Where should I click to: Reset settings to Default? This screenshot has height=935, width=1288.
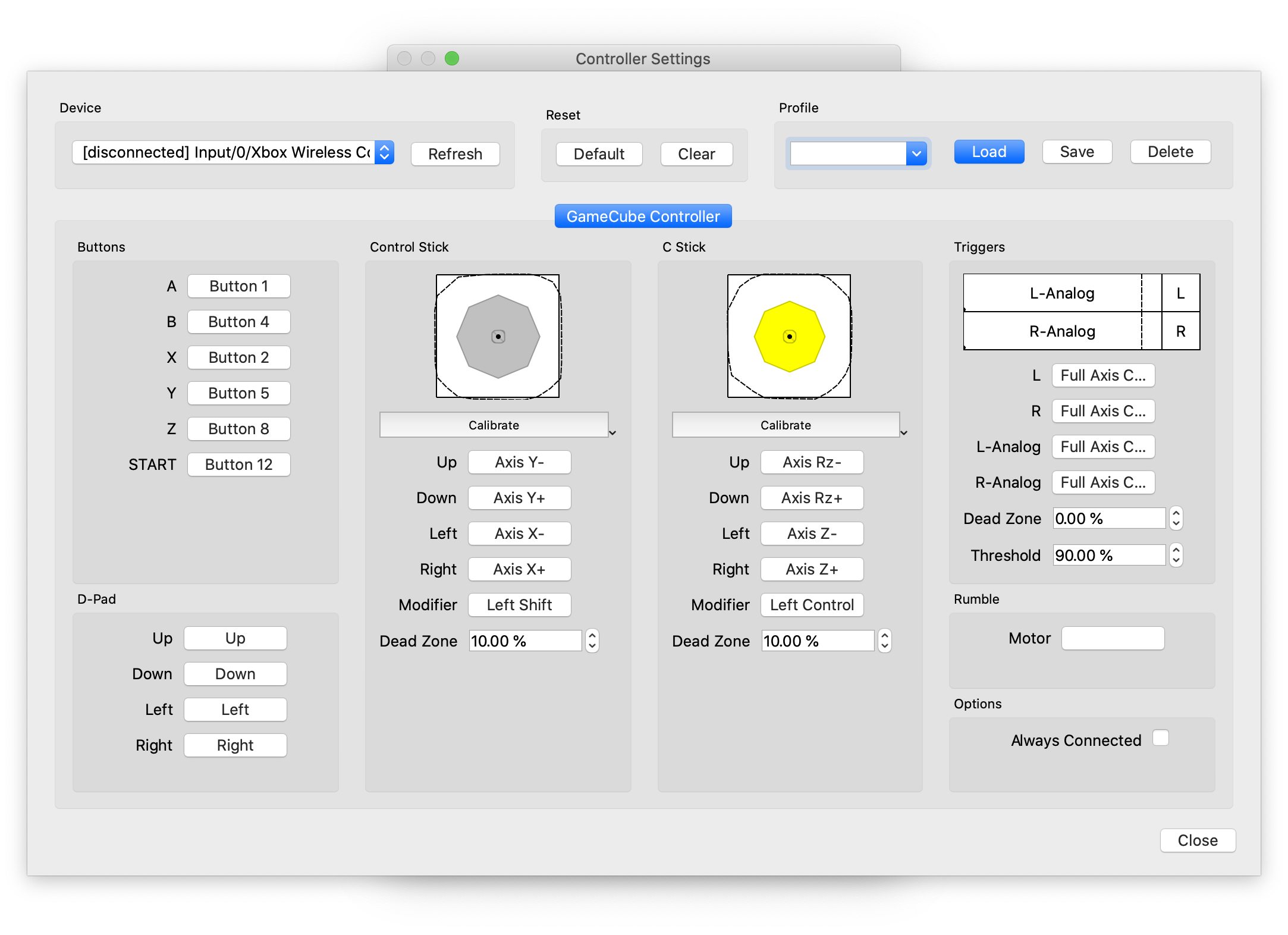[599, 154]
